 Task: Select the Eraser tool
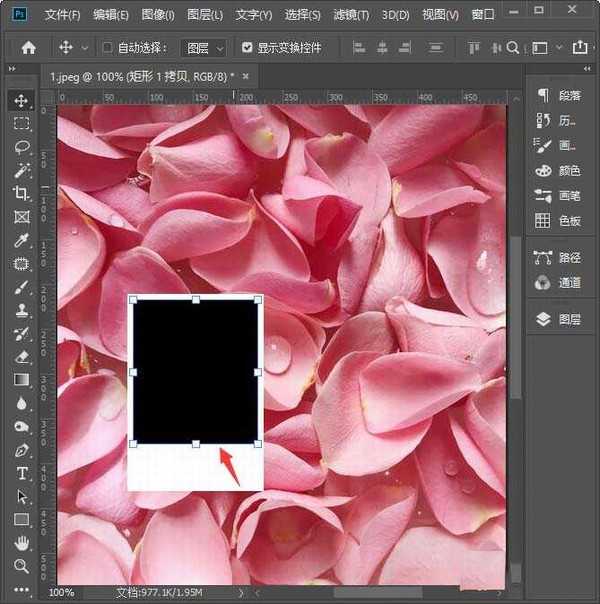point(21,356)
